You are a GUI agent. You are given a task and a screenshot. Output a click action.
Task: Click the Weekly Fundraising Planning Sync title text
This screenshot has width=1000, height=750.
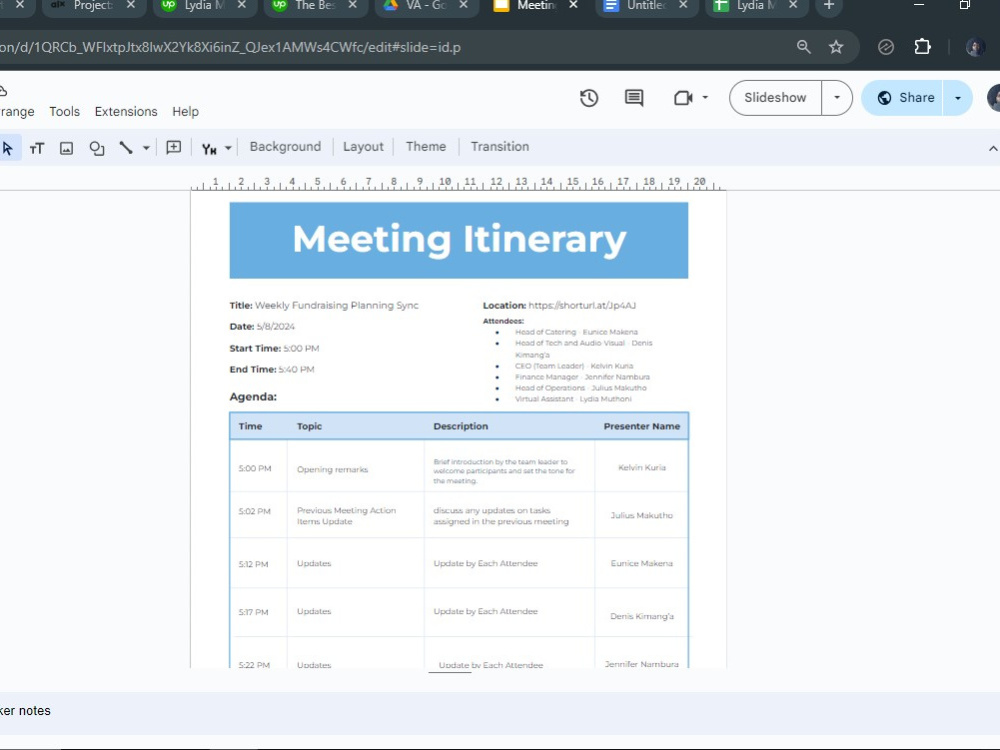336,305
